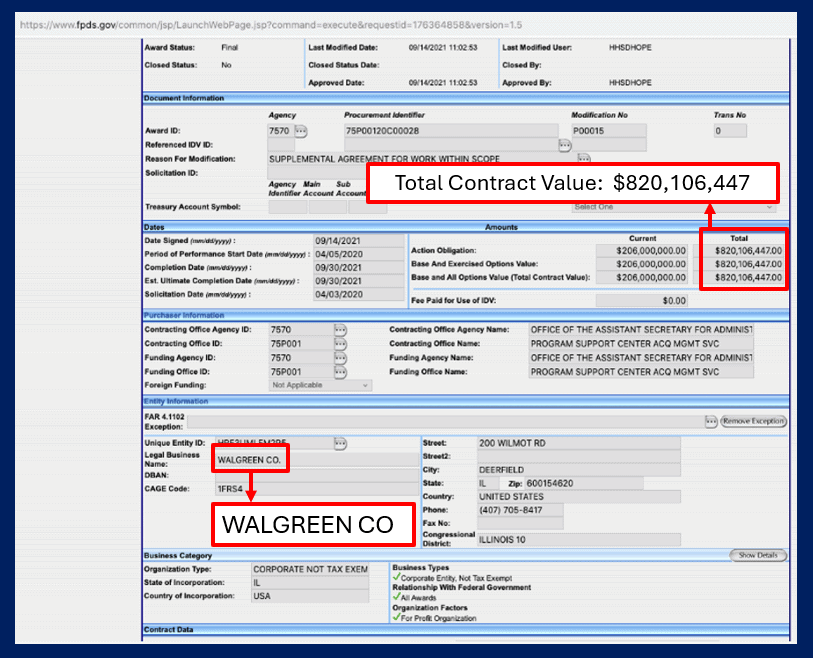
Task: Click the Treasury Agency Identifier field
Action: click(288, 207)
